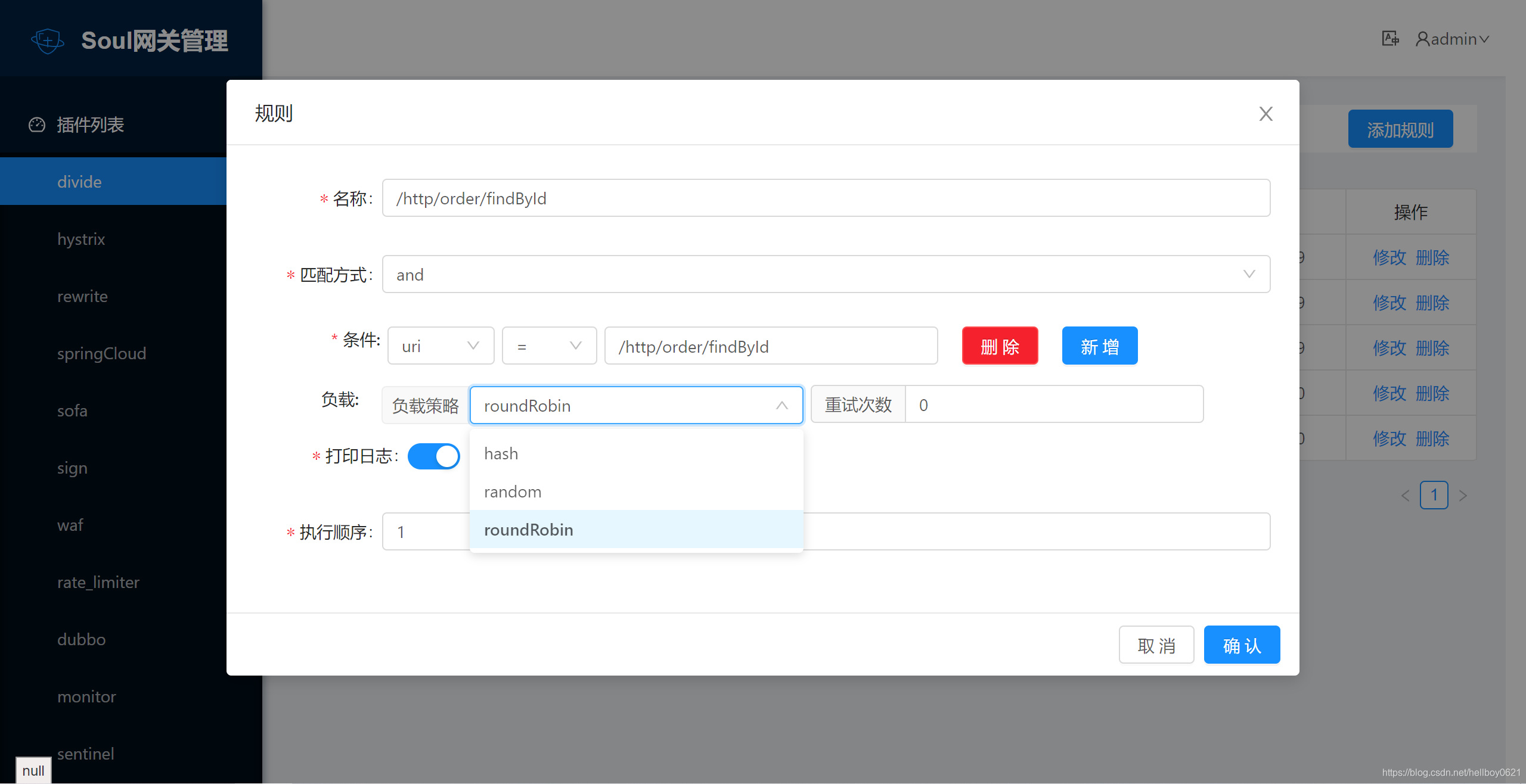Click the admin user avatar icon
This screenshot has width=1526, height=784.
point(1422,39)
